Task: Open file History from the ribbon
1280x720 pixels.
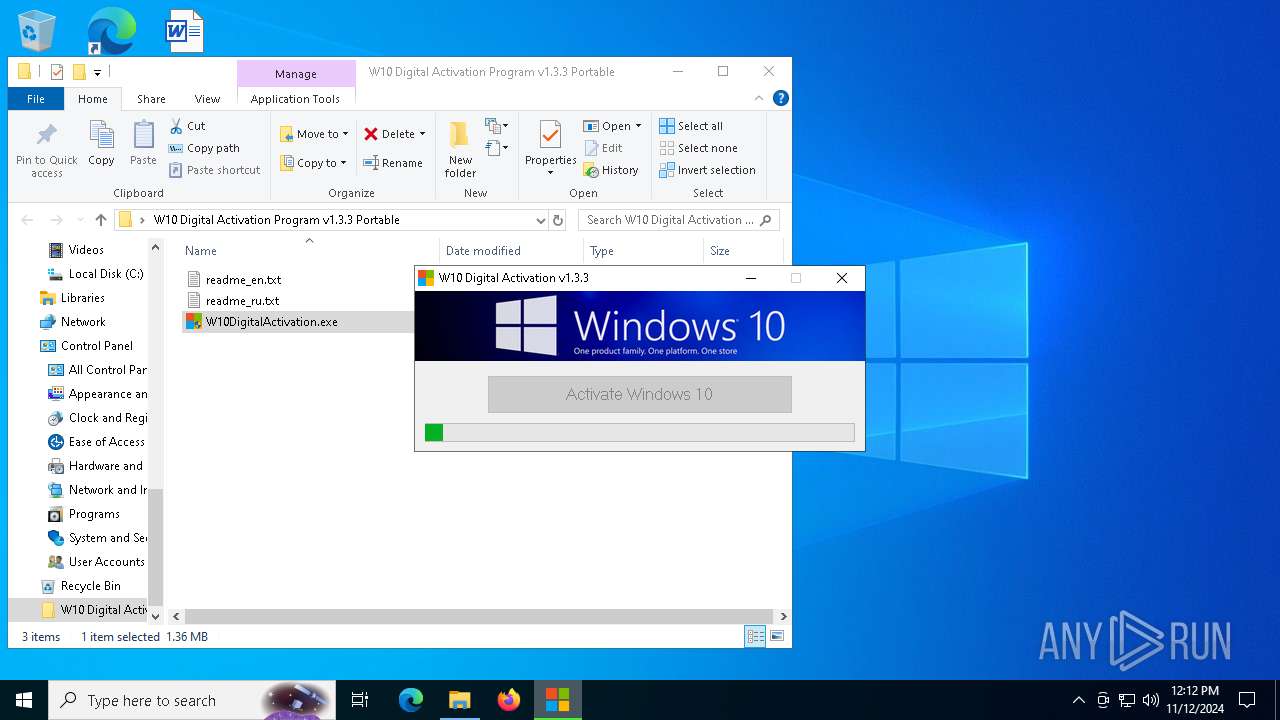Action: tap(611, 170)
